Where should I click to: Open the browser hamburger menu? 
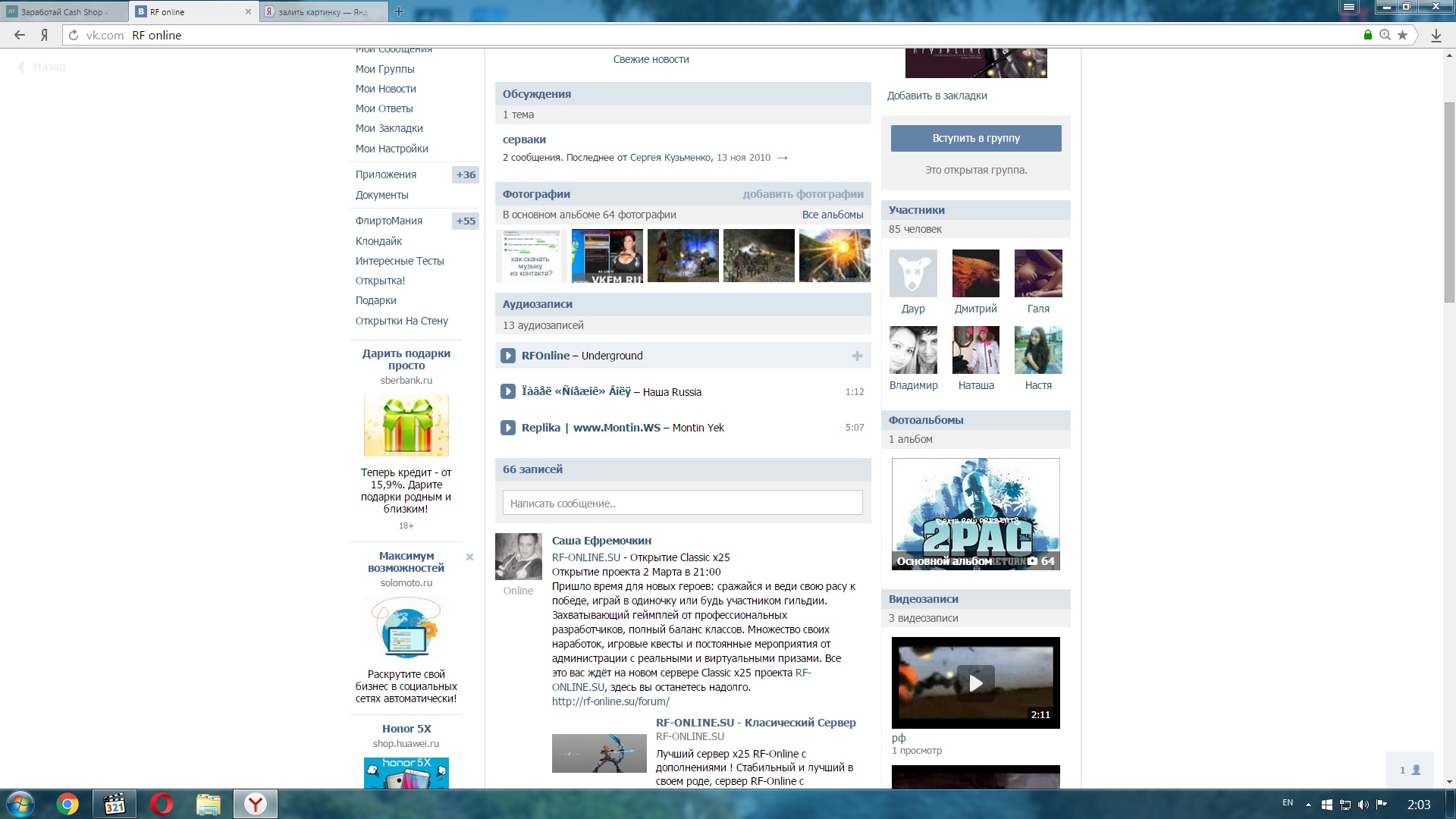[x=1348, y=7]
